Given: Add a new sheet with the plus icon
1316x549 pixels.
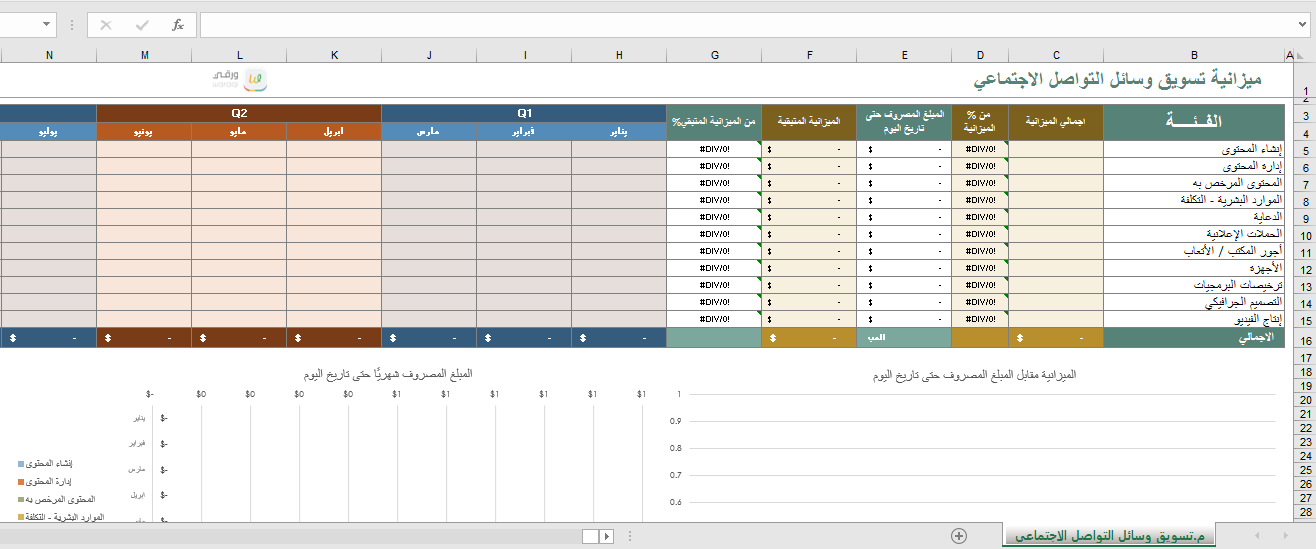Looking at the screenshot, I should click(958, 536).
